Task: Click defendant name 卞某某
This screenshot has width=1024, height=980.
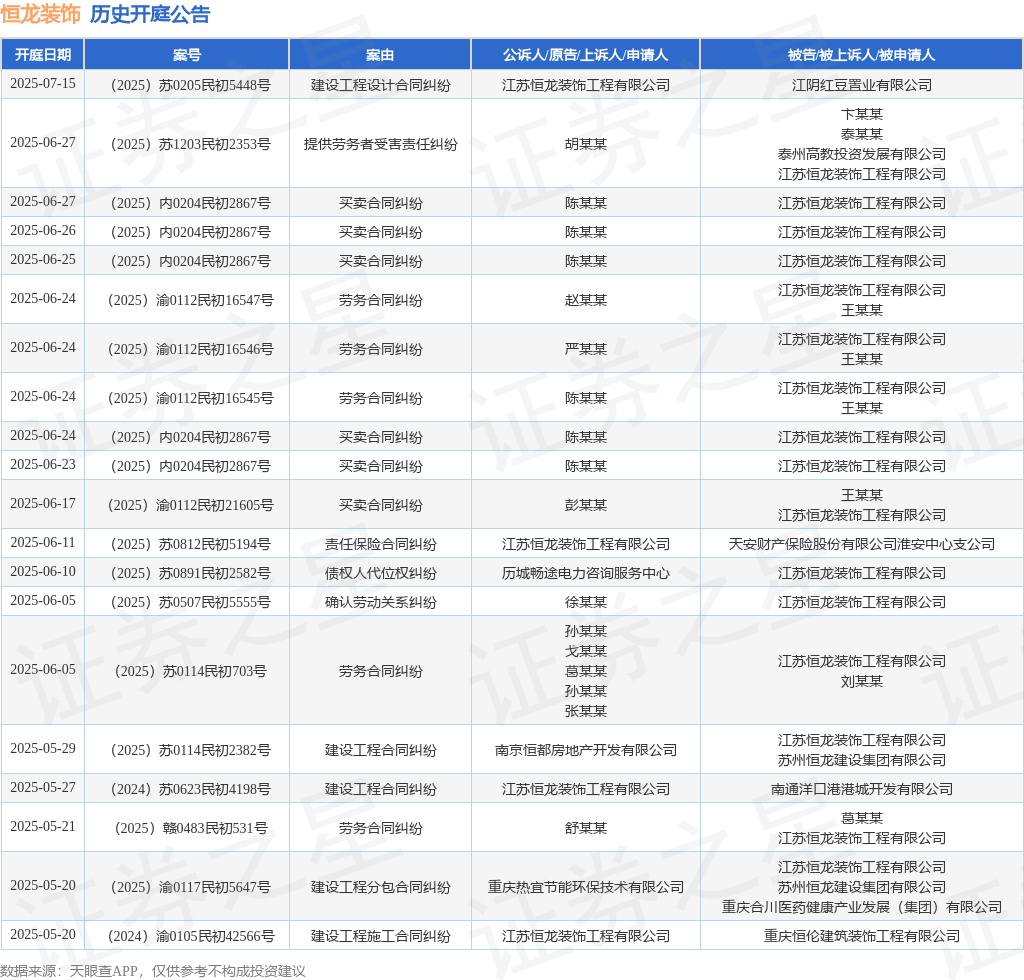Action: click(861, 114)
